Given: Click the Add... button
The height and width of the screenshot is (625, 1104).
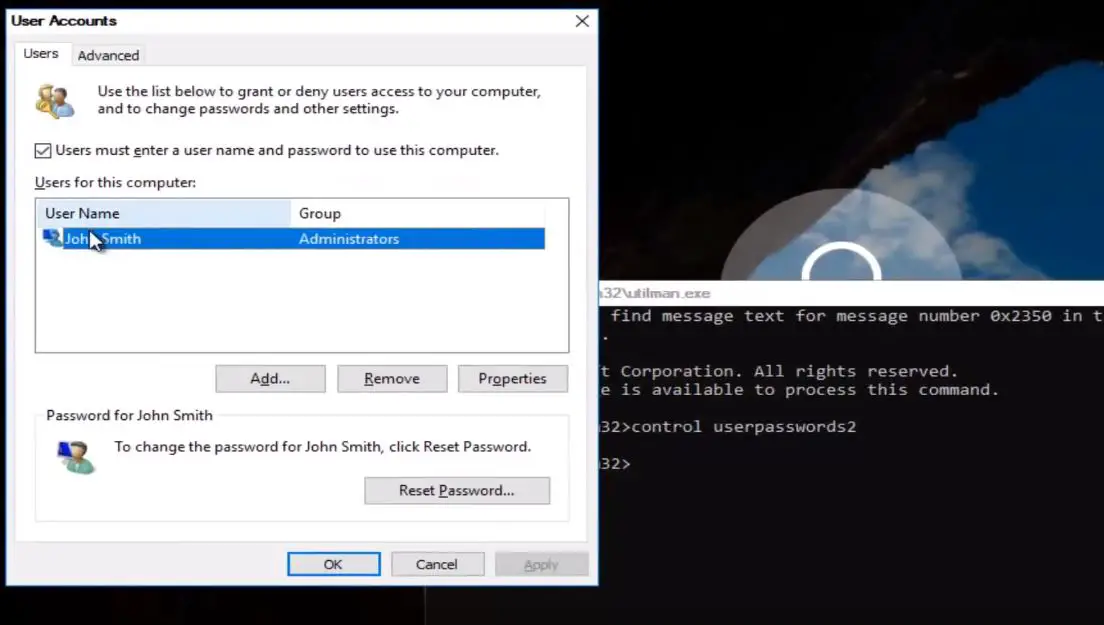Looking at the screenshot, I should click(x=270, y=379).
